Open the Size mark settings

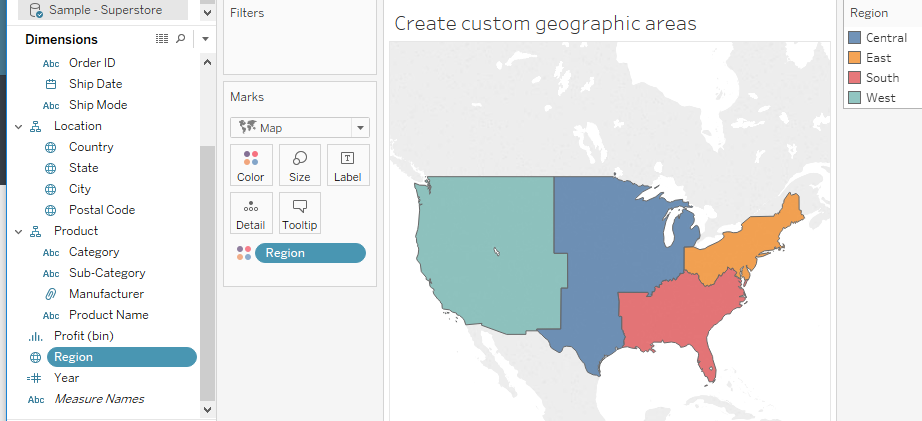(300, 165)
